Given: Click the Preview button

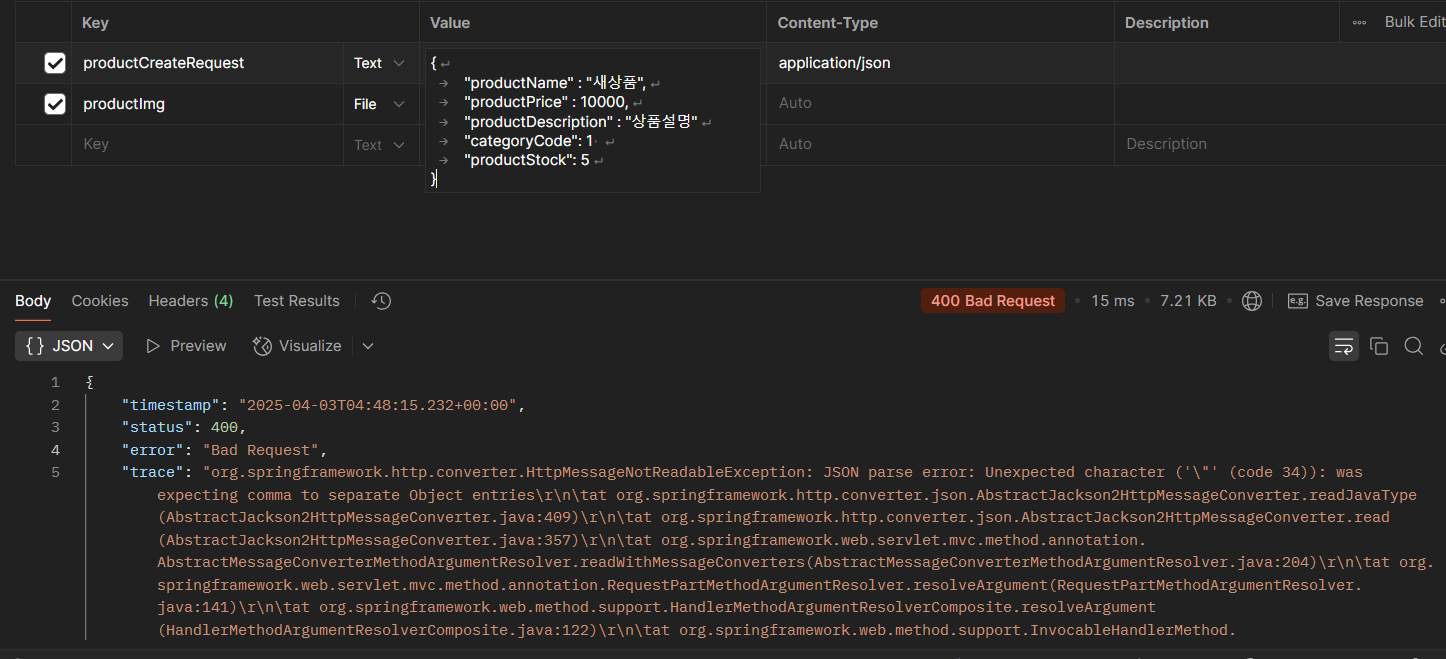Looking at the screenshot, I should click(x=187, y=346).
